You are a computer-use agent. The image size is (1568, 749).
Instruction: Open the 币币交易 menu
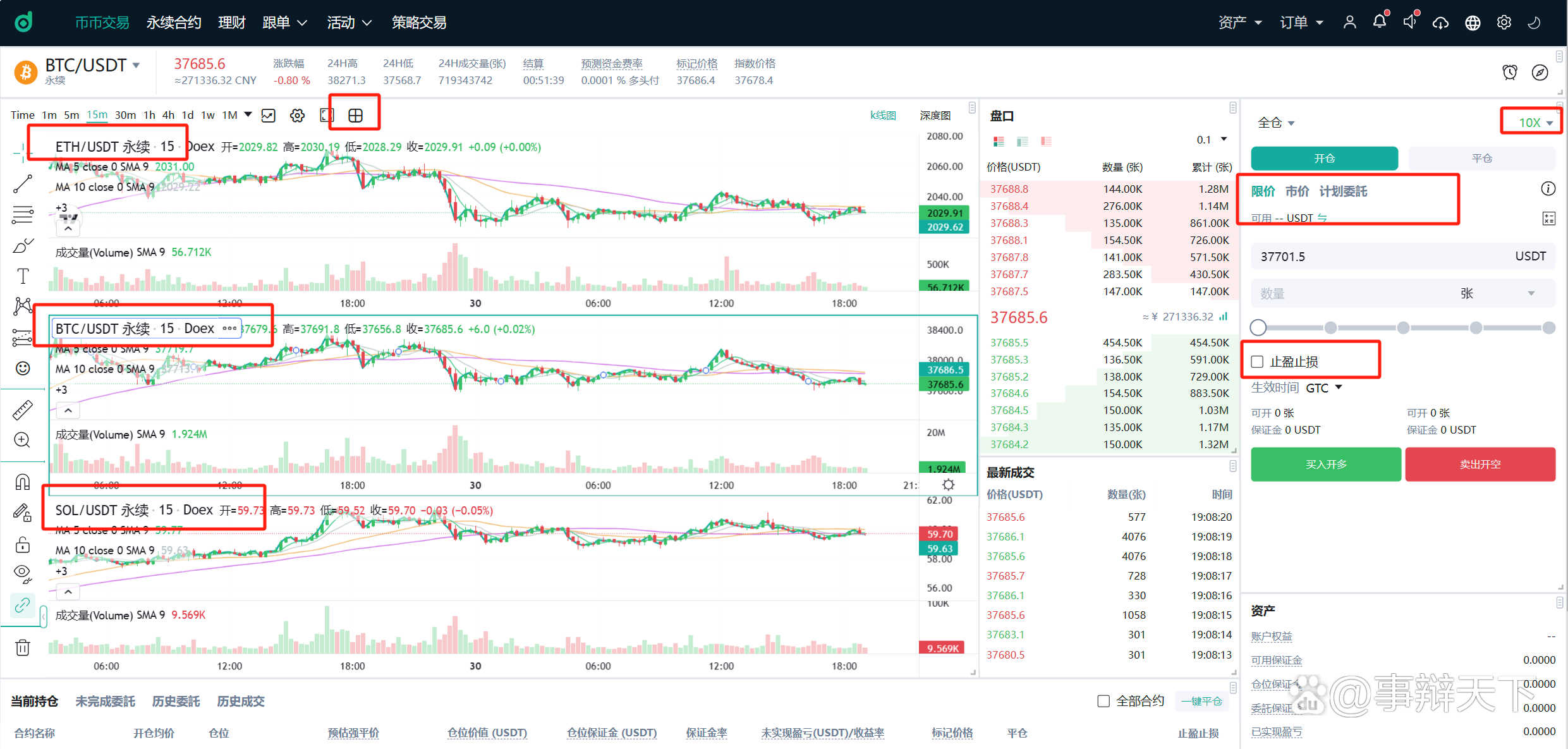pos(102,23)
